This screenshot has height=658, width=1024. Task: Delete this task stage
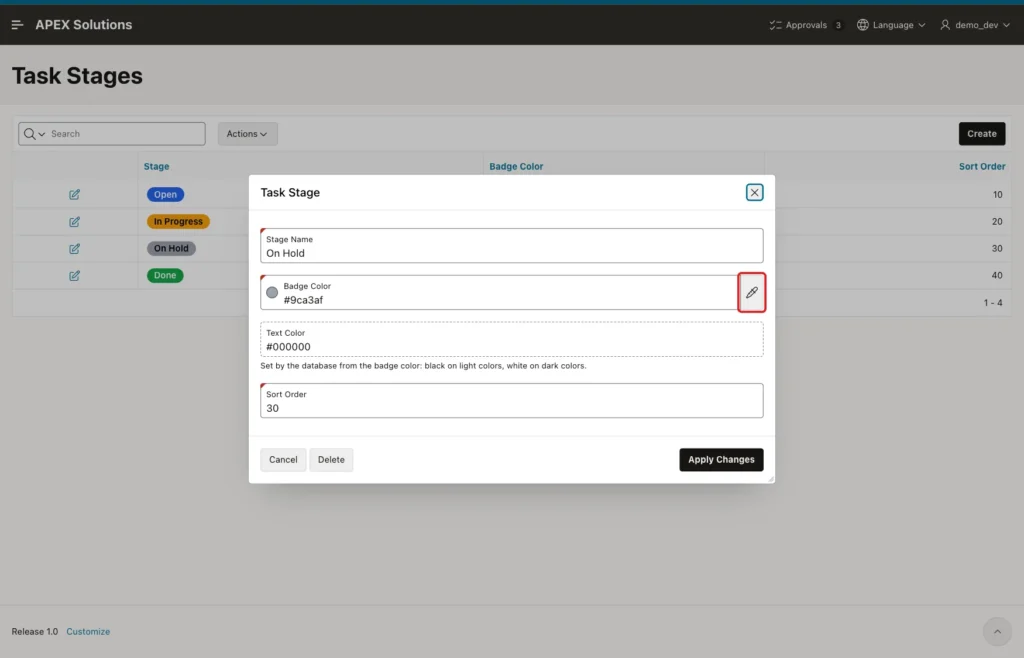pyautogui.click(x=331, y=460)
